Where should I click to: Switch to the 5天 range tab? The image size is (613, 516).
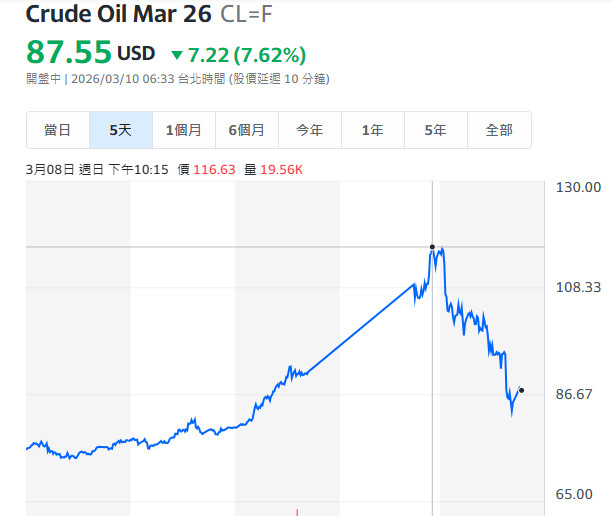click(x=121, y=130)
